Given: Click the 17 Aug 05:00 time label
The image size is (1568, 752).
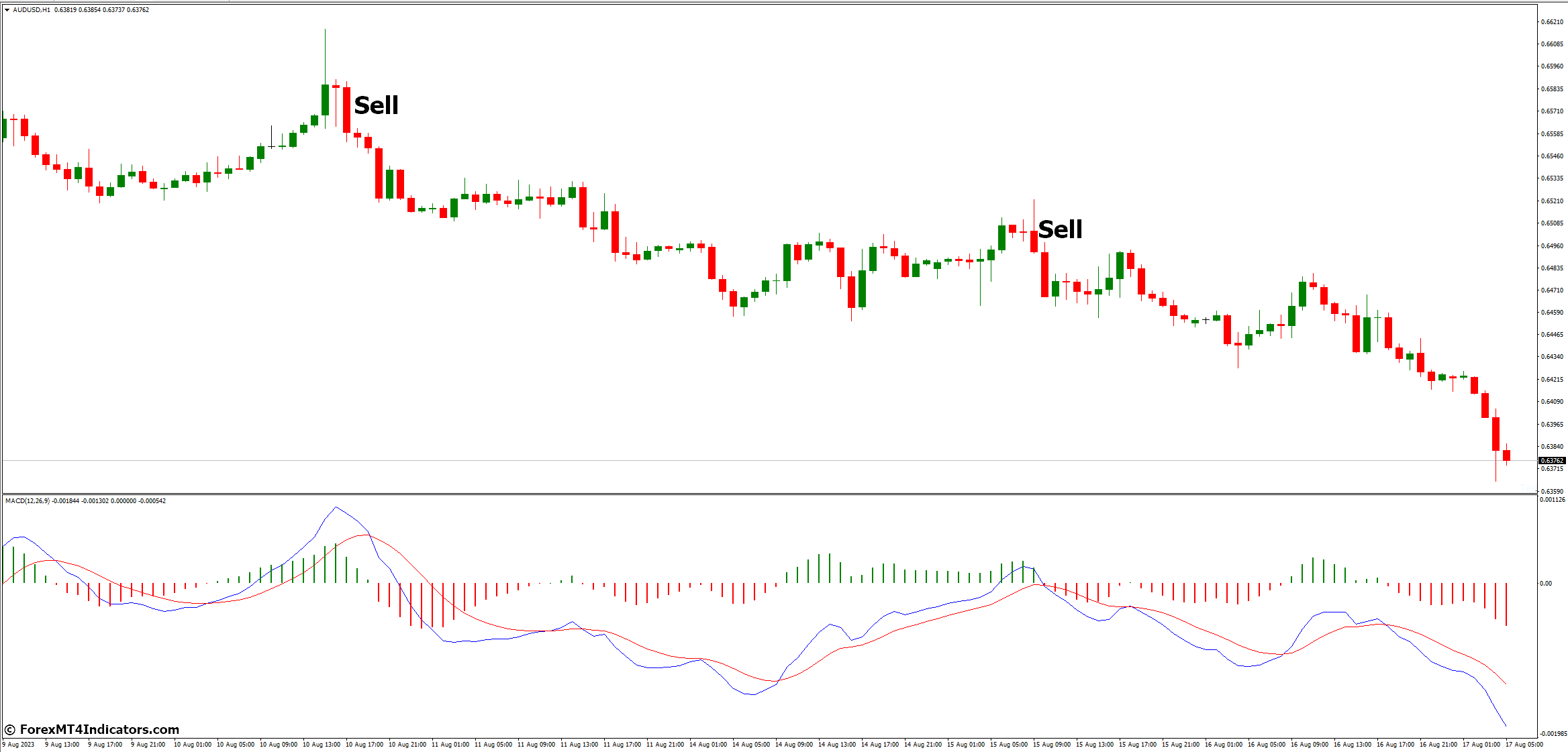Looking at the screenshot, I should coord(1524,745).
